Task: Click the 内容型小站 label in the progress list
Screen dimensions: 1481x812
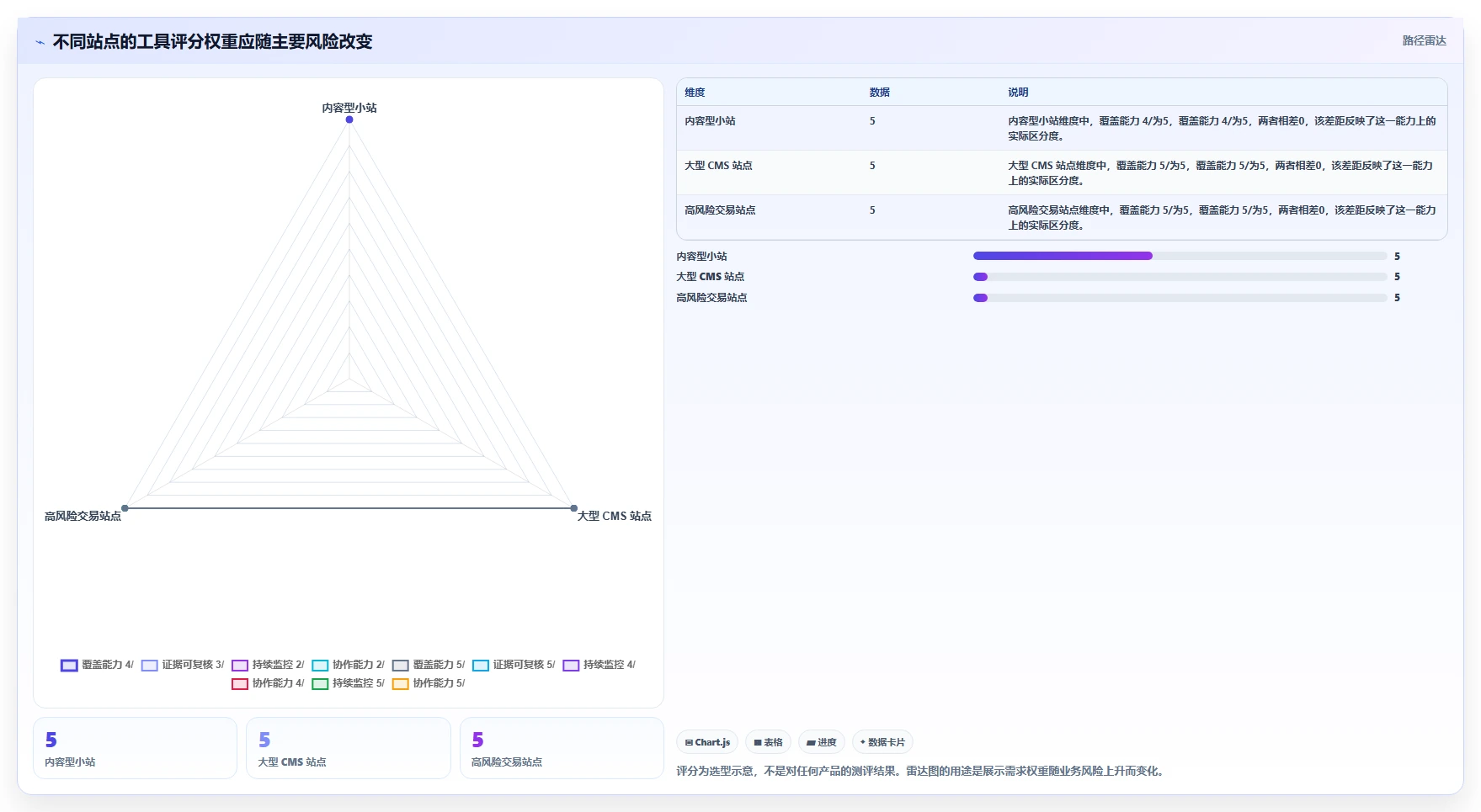Action: pyautogui.click(x=701, y=257)
